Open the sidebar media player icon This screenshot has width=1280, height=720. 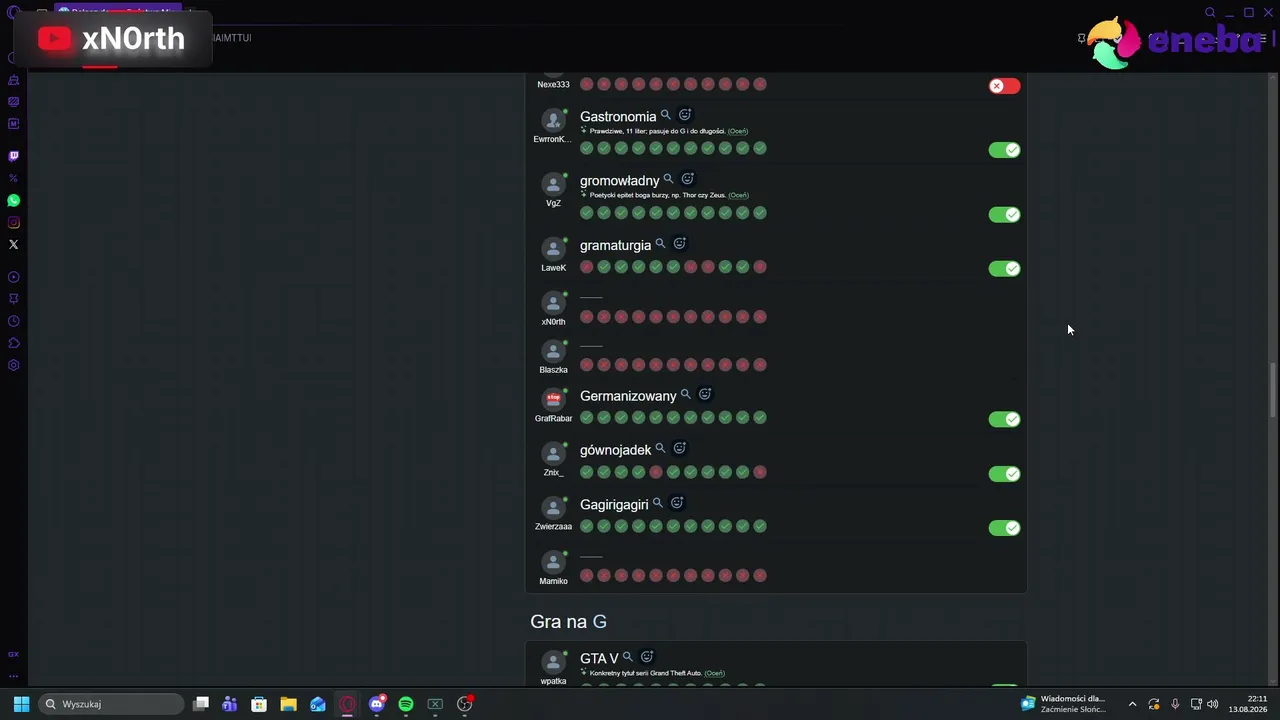[x=14, y=277]
